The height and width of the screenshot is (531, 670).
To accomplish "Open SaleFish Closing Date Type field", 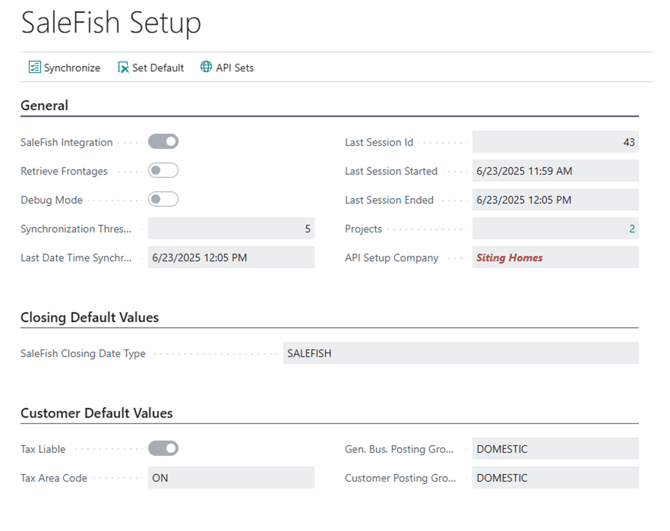I will (x=461, y=353).
